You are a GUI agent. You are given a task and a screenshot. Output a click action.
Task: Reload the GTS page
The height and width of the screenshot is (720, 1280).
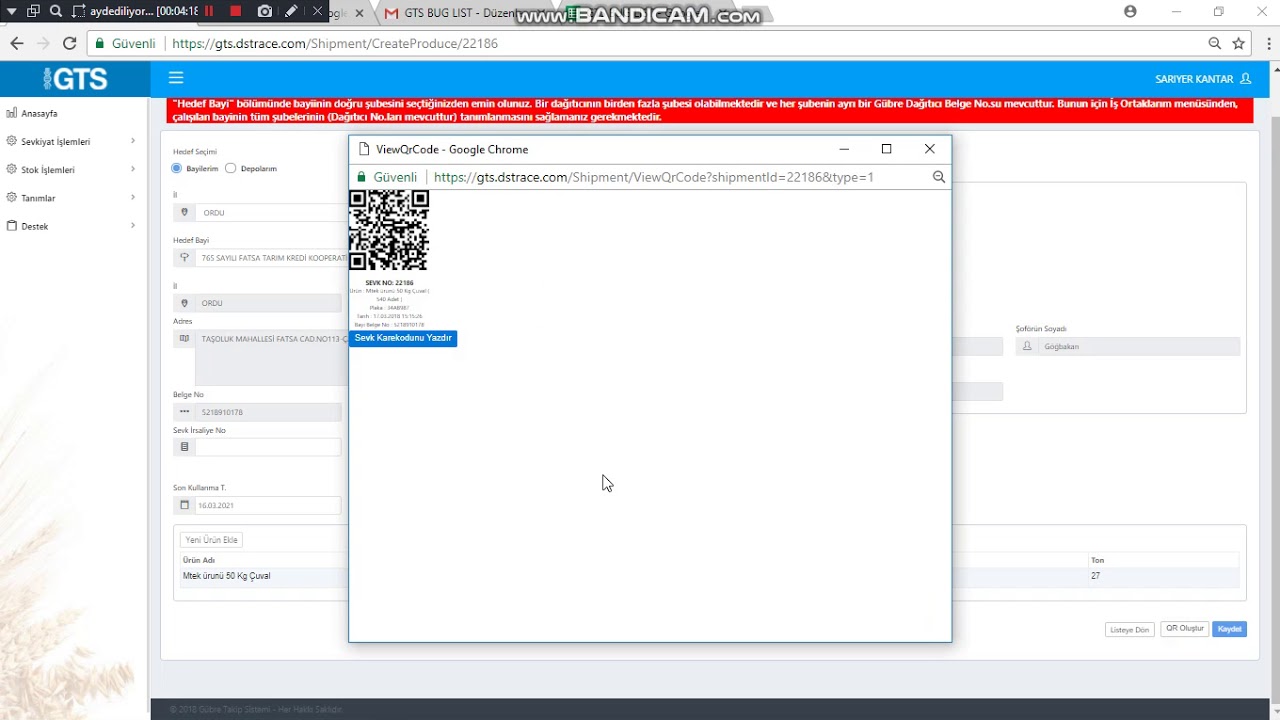69,43
